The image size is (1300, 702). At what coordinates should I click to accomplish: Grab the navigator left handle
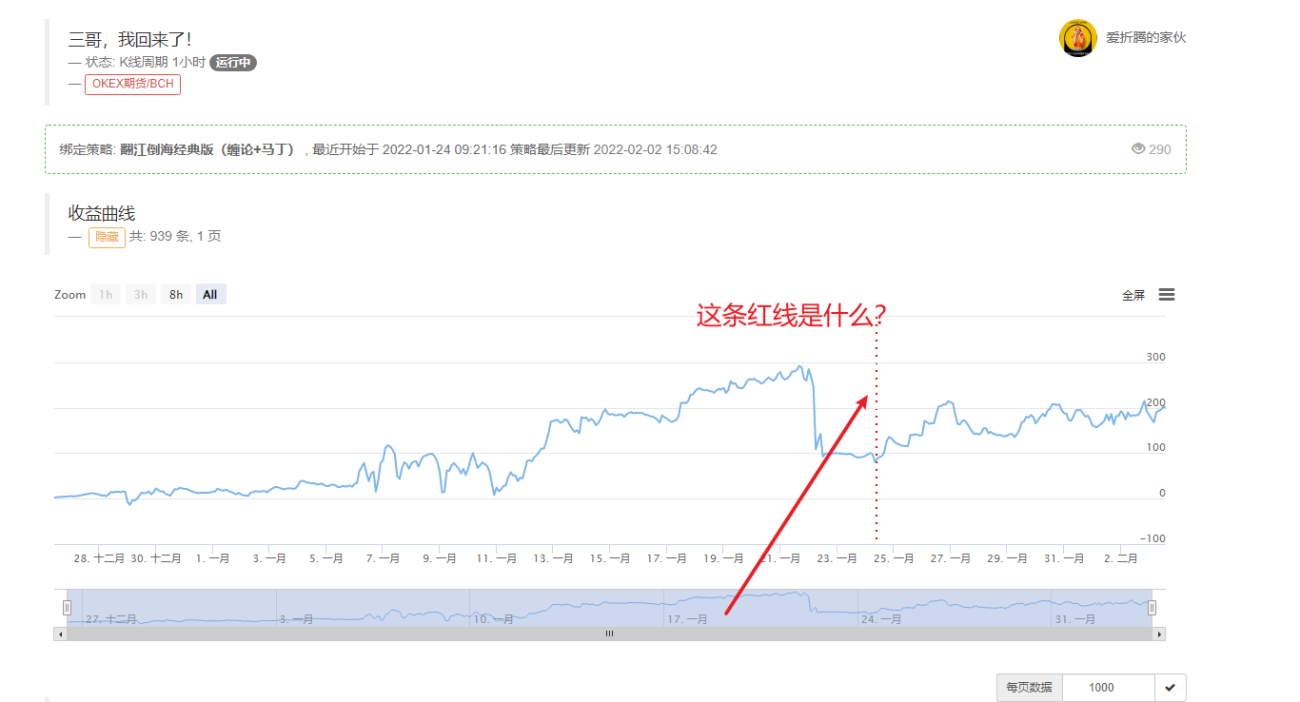click(x=67, y=607)
